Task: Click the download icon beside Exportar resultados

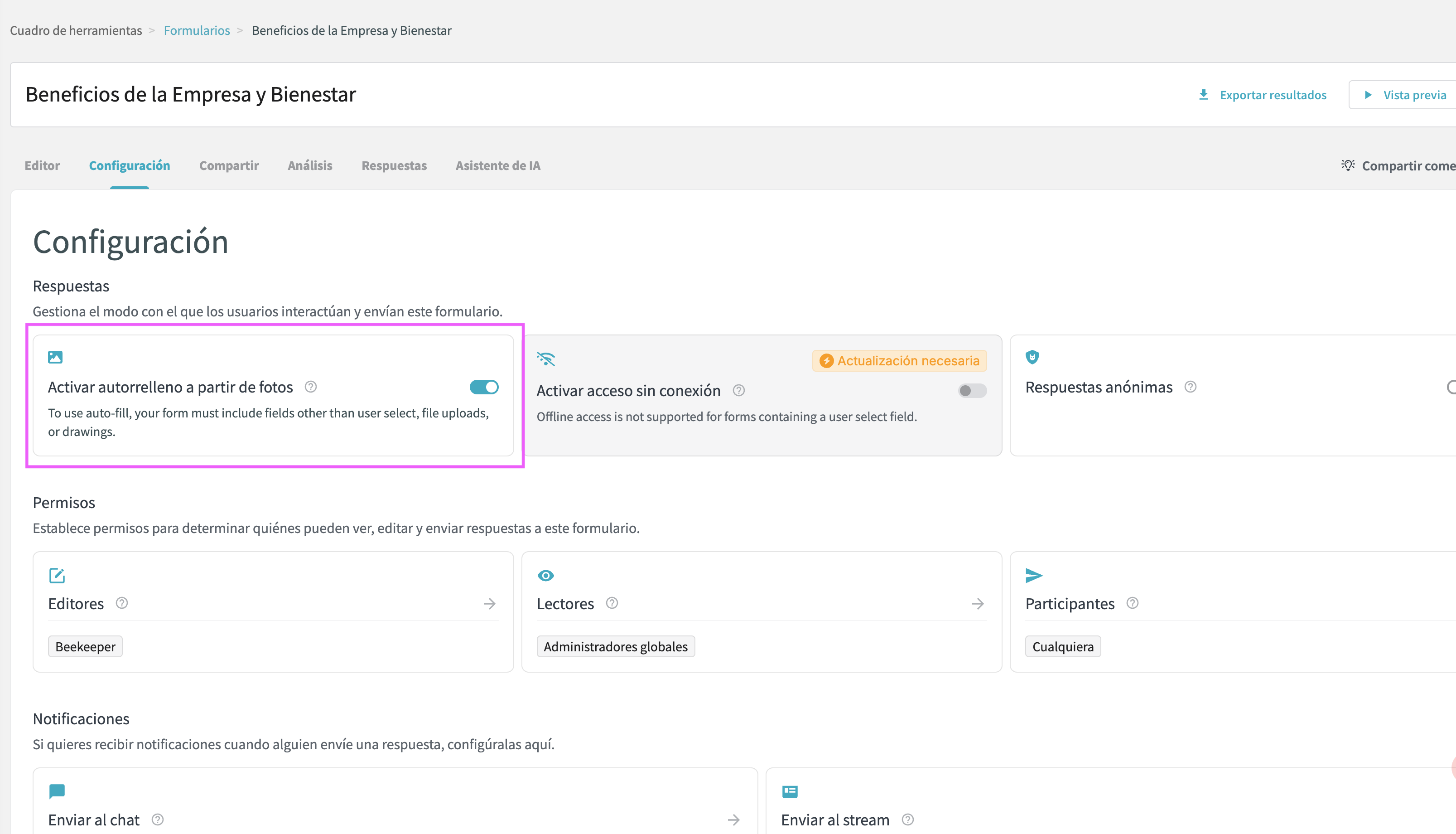Action: click(x=1203, y=95)
